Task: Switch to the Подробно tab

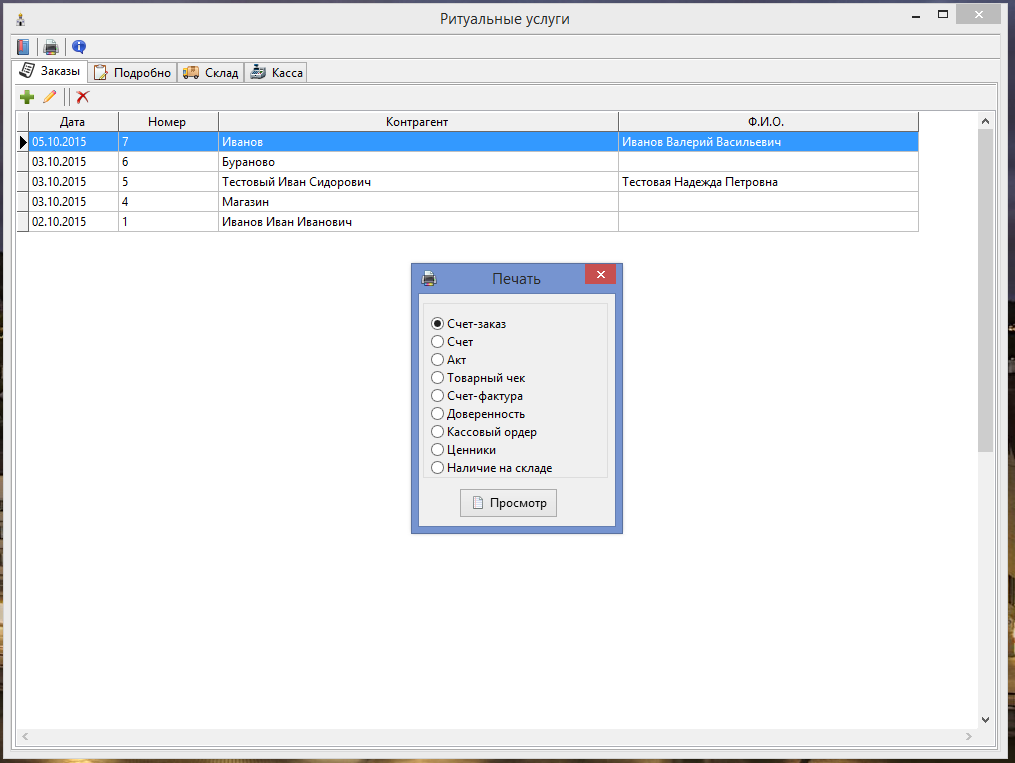Action: pyautogui.click(x=133, y=72)
